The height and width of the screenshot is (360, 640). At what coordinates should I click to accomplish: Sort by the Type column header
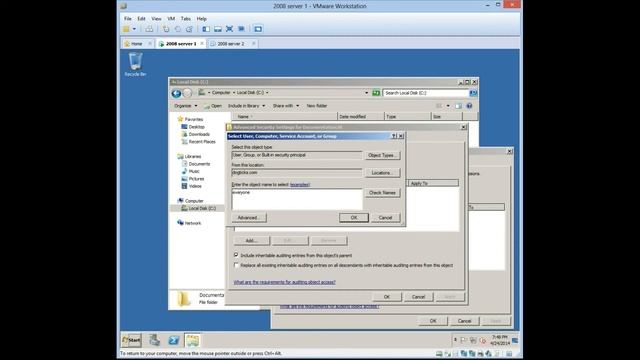click(407, 117)
